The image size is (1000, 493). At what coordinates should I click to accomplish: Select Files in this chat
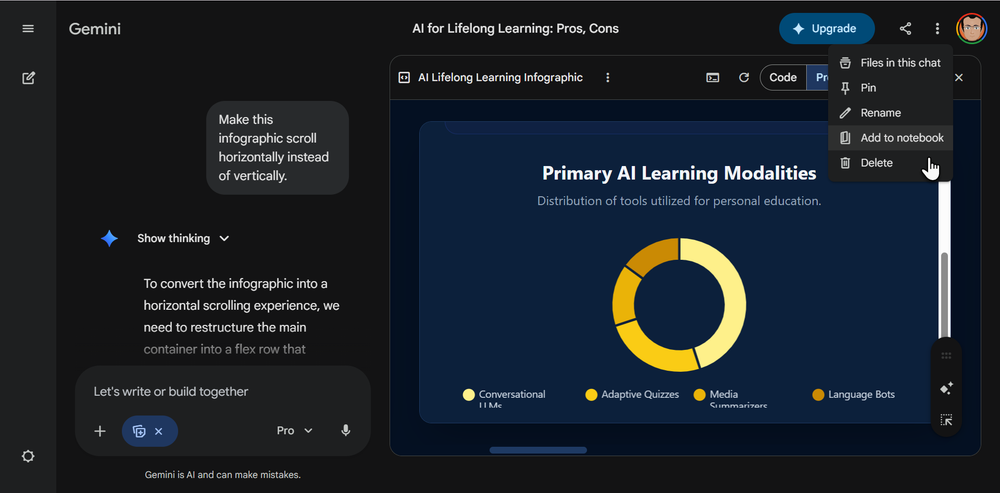pos(890,63)
